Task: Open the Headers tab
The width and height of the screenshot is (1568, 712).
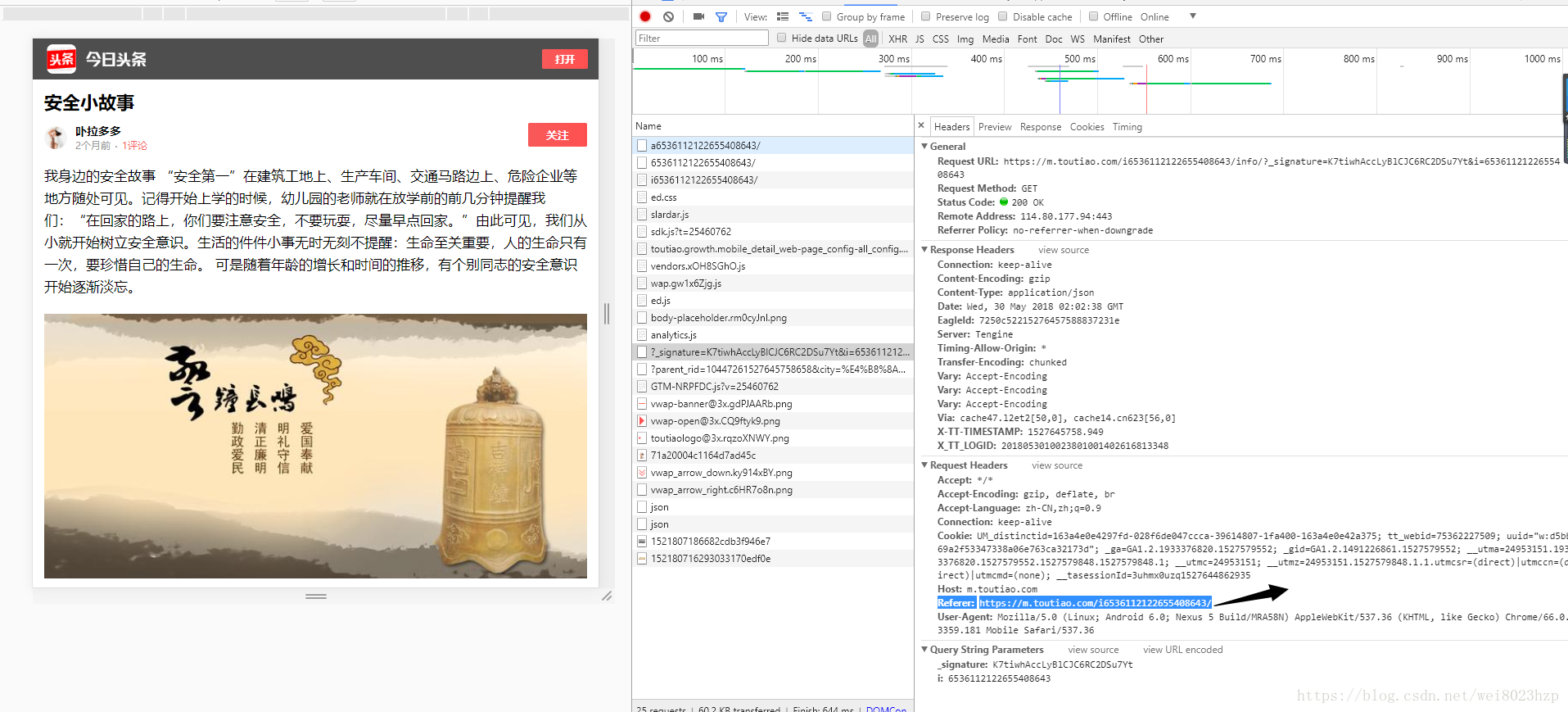Action: 951,126
